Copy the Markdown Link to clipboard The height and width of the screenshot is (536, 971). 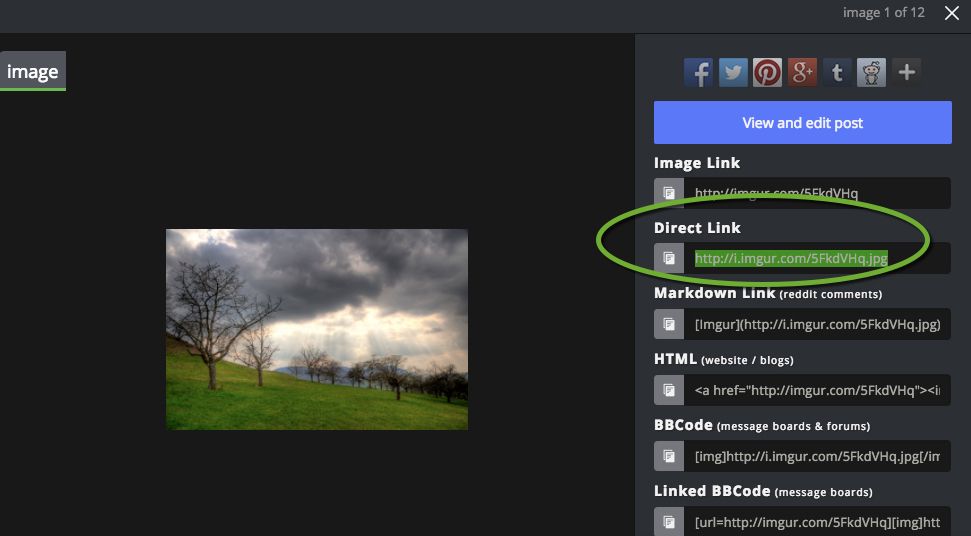pyautogui.click(x=669, y=324)
